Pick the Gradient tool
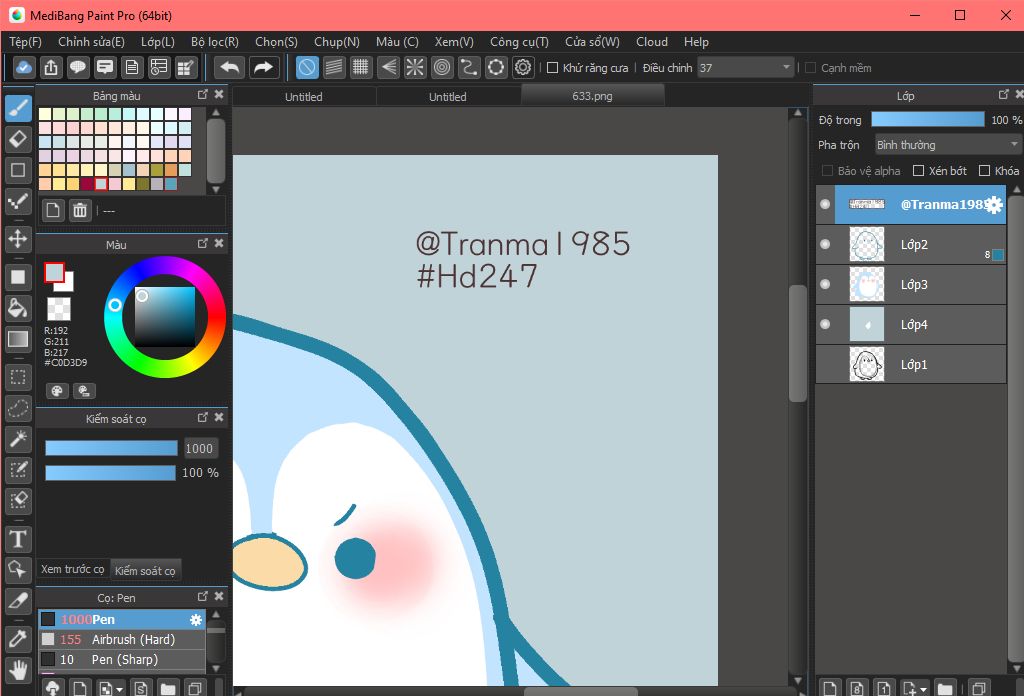 [x=18, y=339]
